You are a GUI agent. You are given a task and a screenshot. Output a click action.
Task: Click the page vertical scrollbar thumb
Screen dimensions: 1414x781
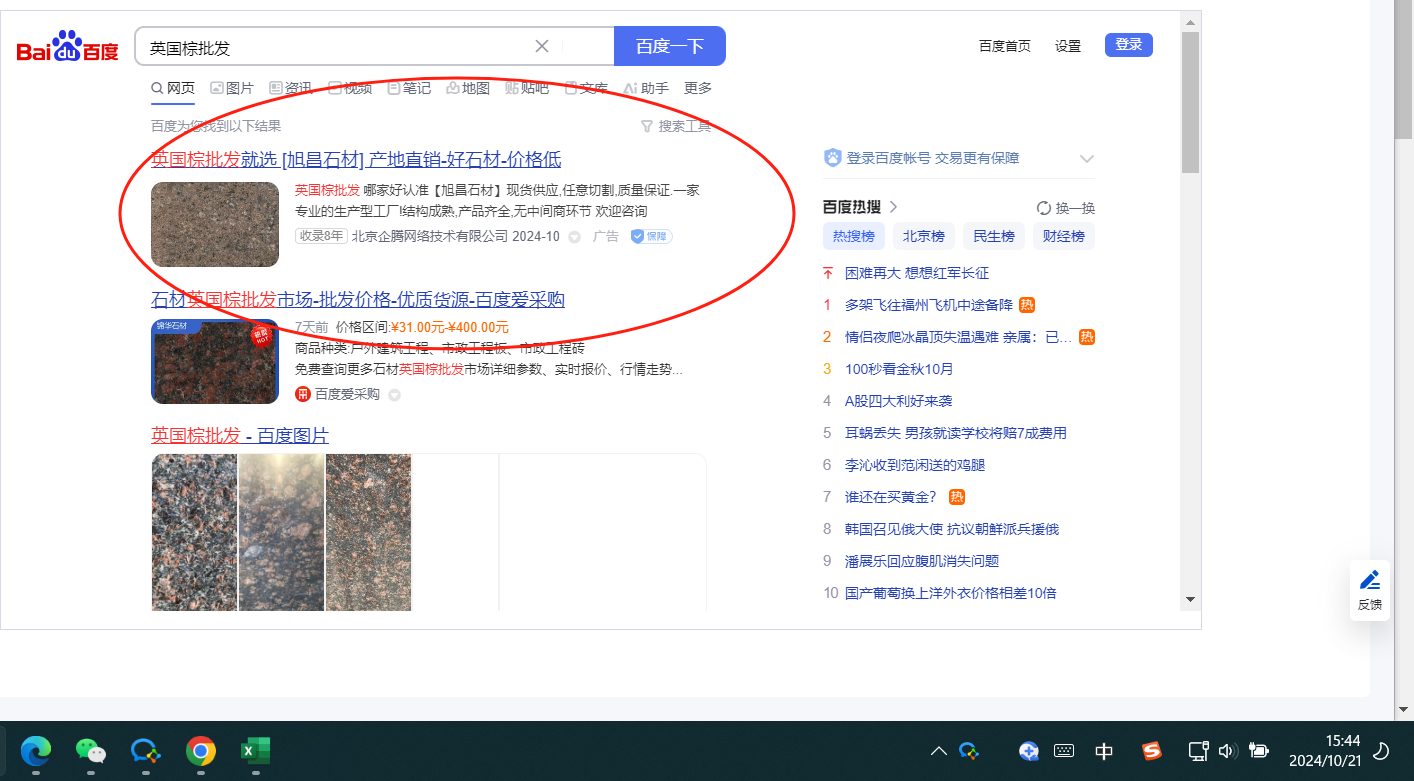click(1190, 100)
